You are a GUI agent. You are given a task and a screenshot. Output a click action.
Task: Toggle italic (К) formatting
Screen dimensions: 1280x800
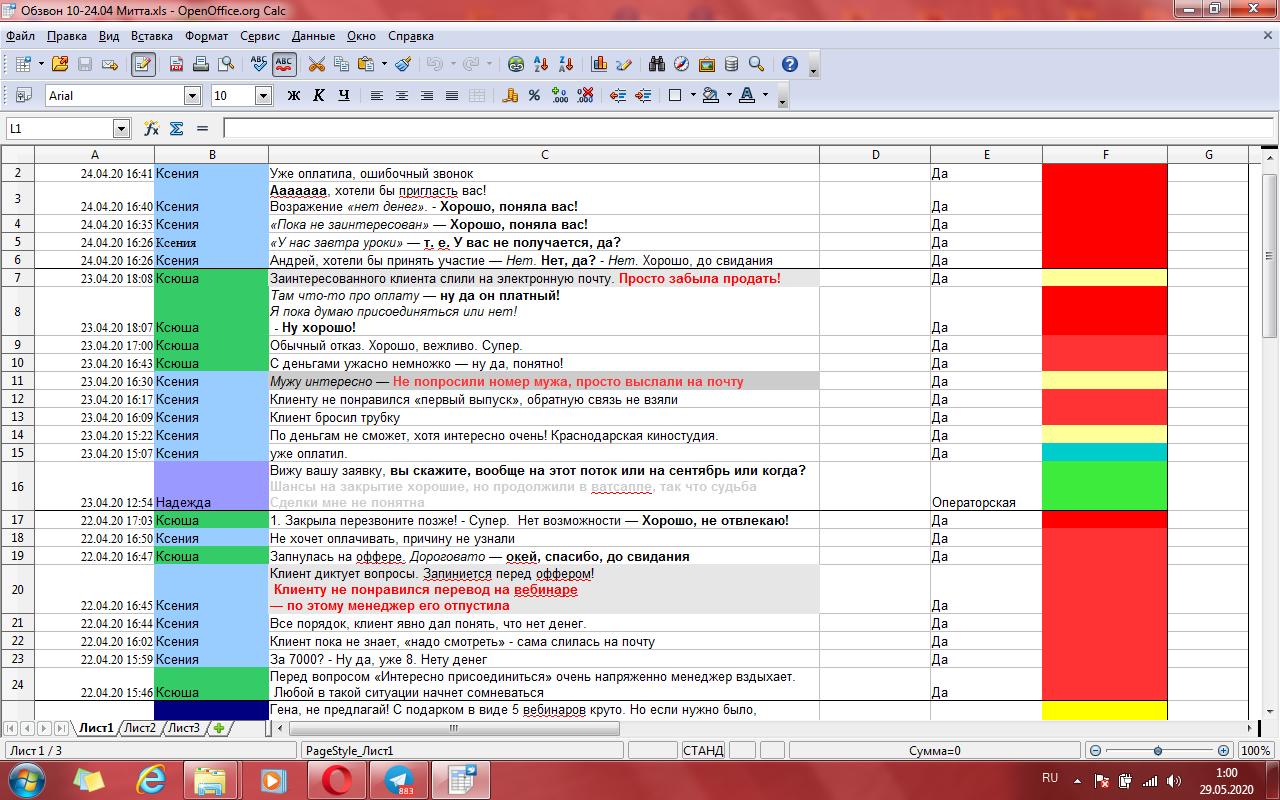(319, 96)
